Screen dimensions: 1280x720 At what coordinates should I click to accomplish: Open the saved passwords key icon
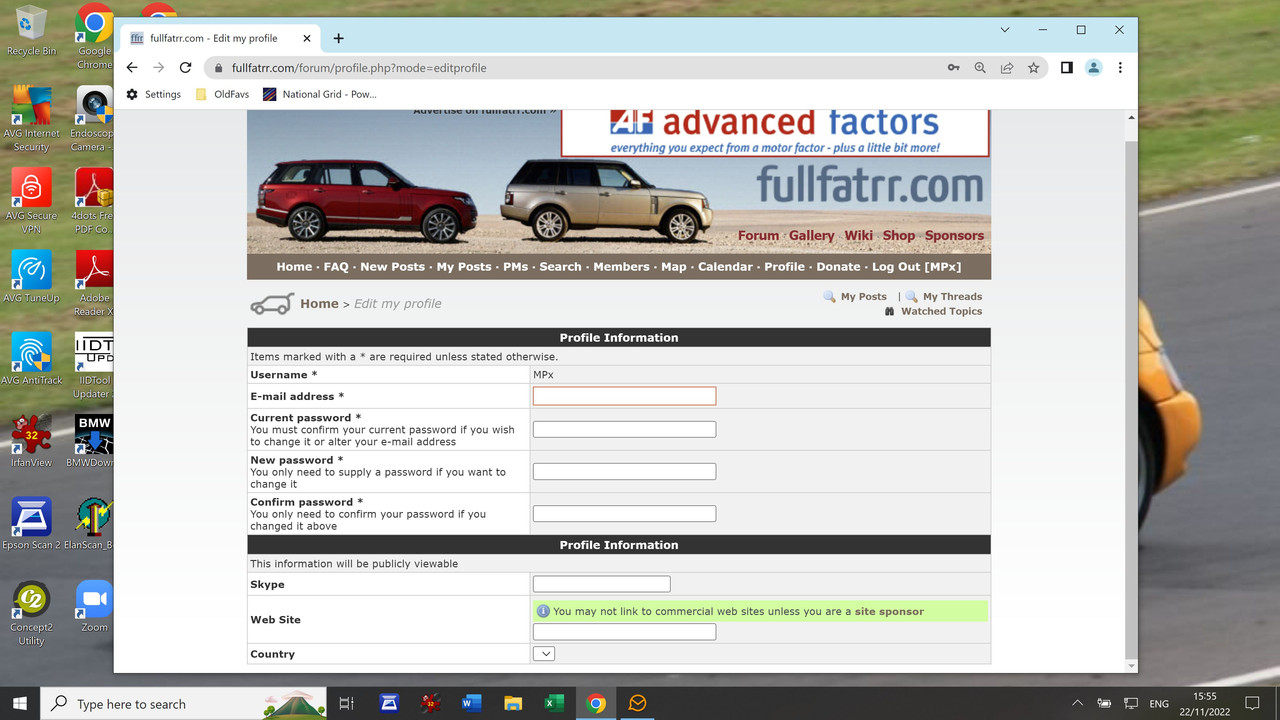(x=953, y=68)
